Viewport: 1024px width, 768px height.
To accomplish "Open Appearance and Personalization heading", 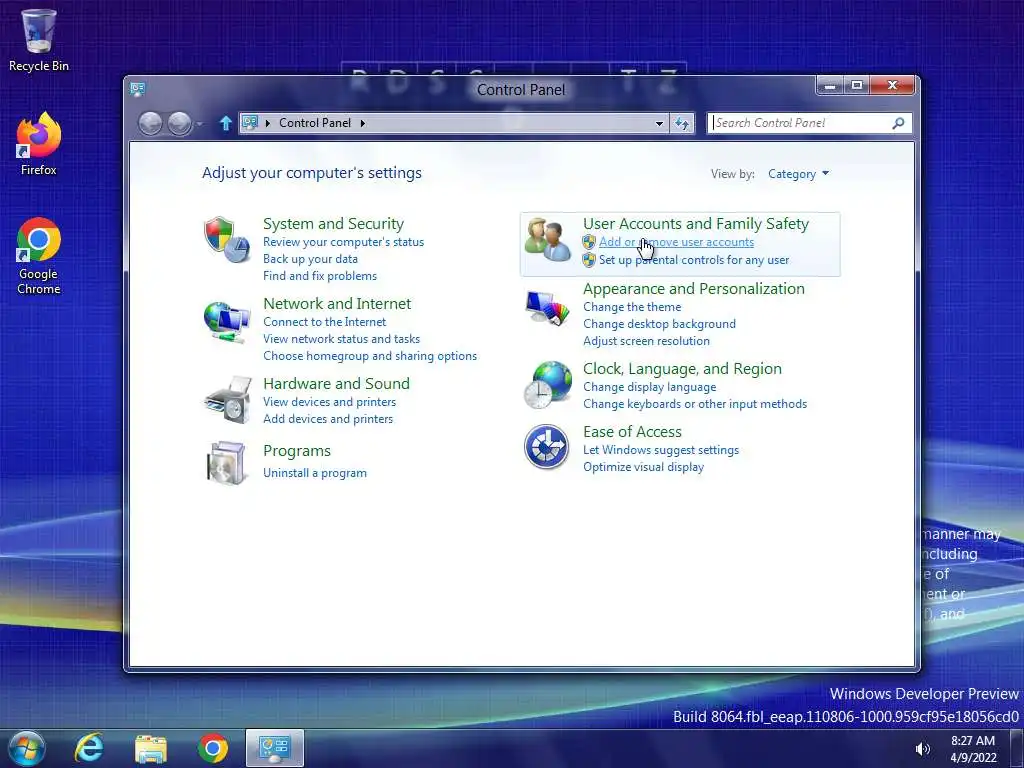I will click(x=694, y=289).
